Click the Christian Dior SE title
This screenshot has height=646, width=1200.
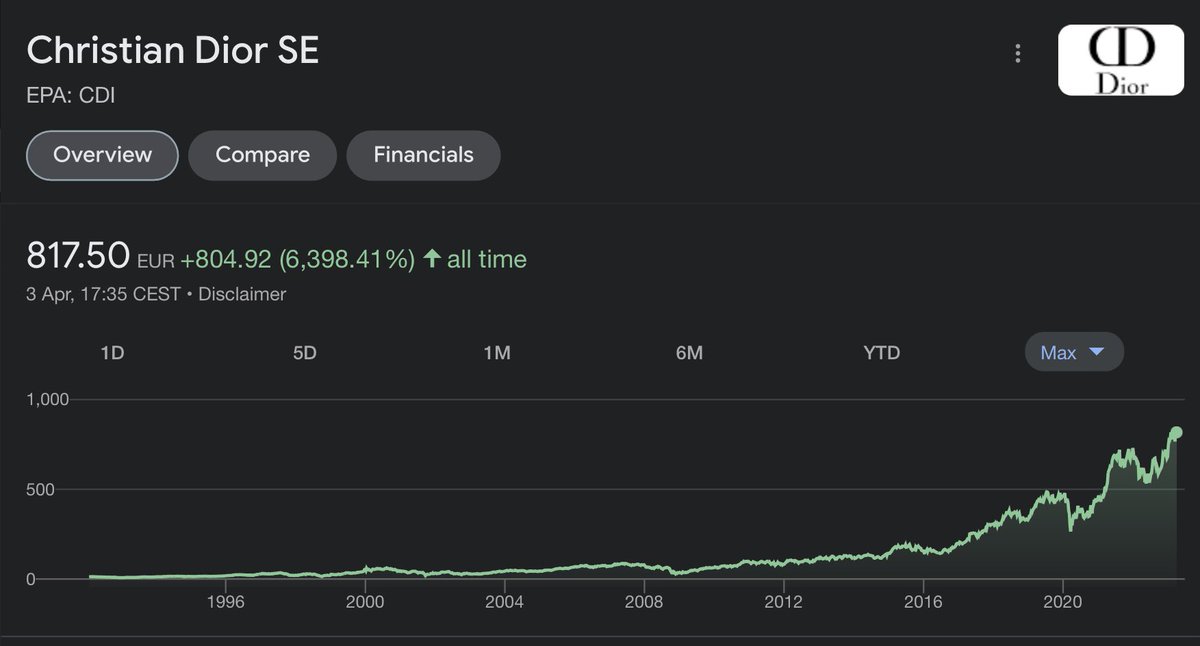pyautogui.click(x=173, y=50)
